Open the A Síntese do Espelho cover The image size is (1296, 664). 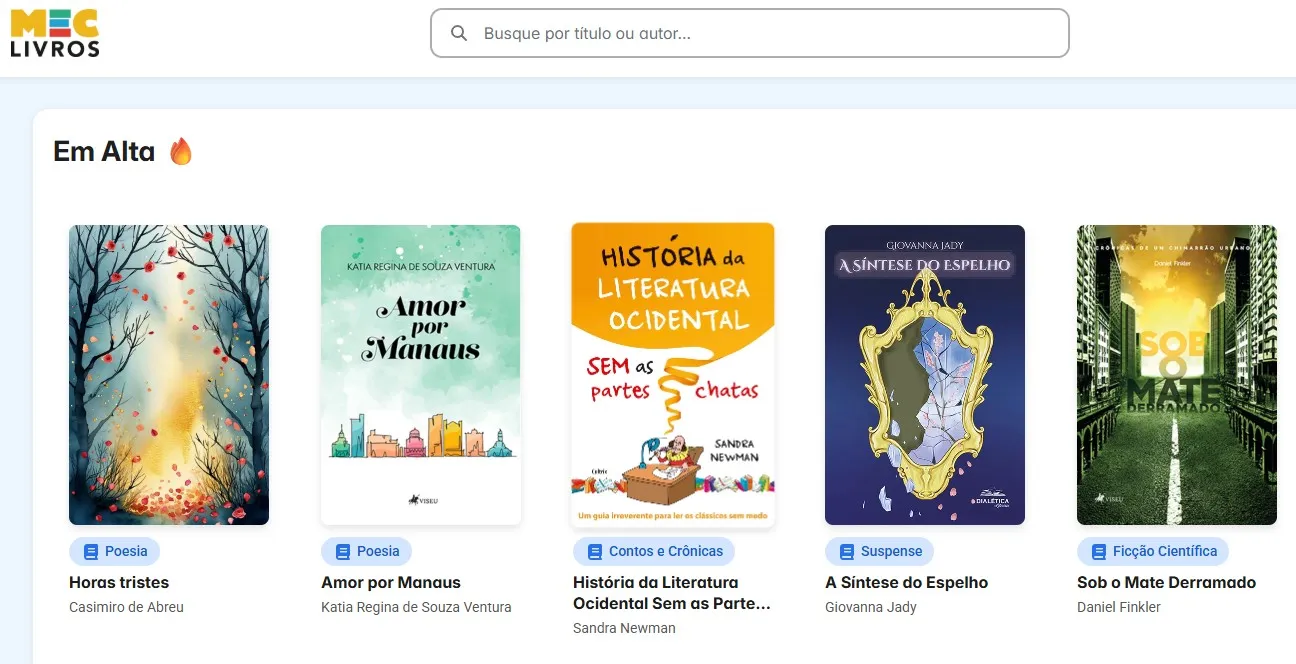tap(925, 375)
